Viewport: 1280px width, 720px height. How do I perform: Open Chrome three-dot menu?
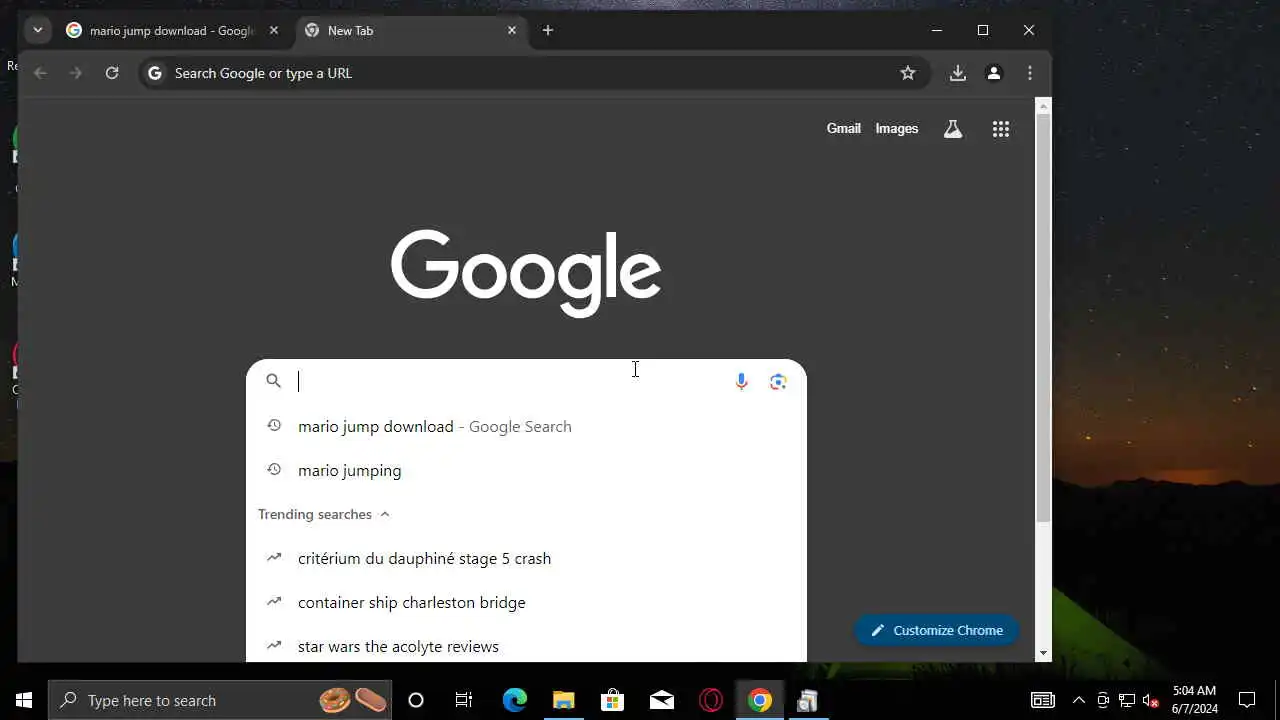click(x=1030, y=73)
